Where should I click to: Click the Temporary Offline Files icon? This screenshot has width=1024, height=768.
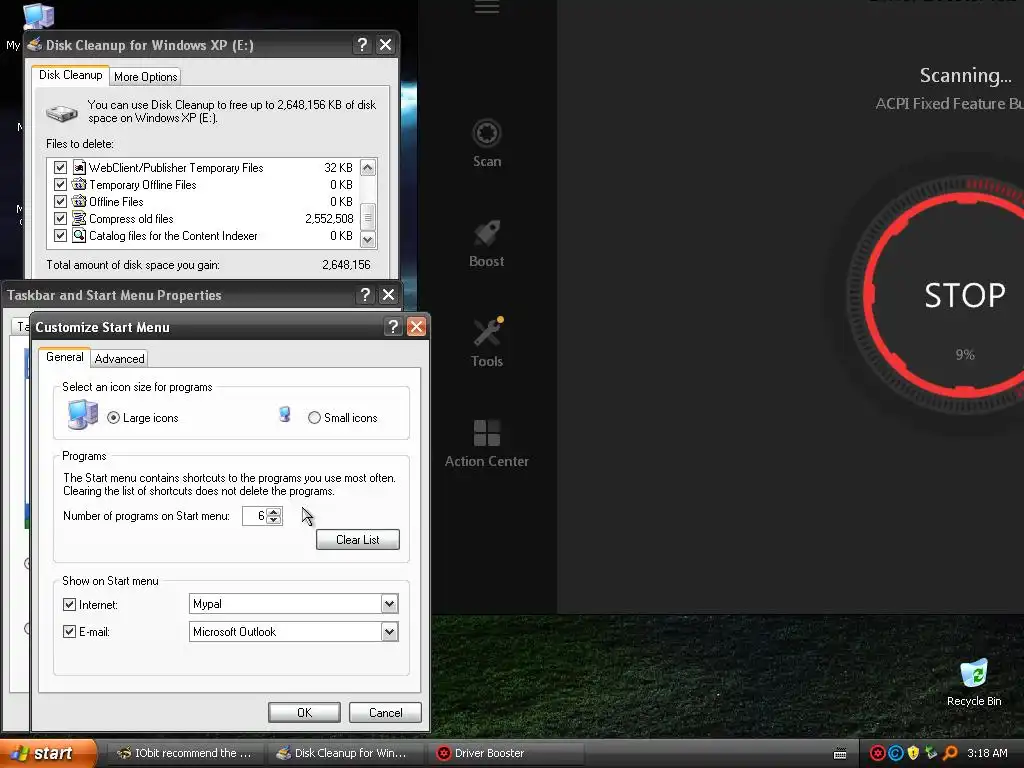79,185
